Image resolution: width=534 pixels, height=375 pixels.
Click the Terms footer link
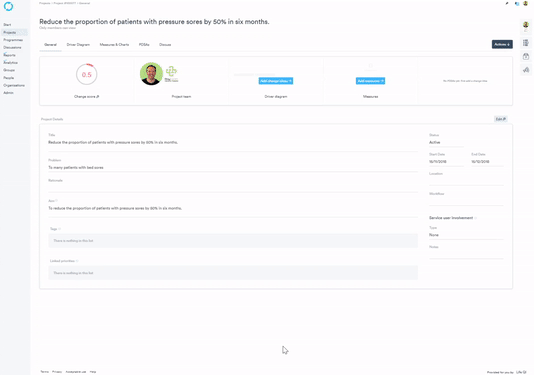click(45, 372)
